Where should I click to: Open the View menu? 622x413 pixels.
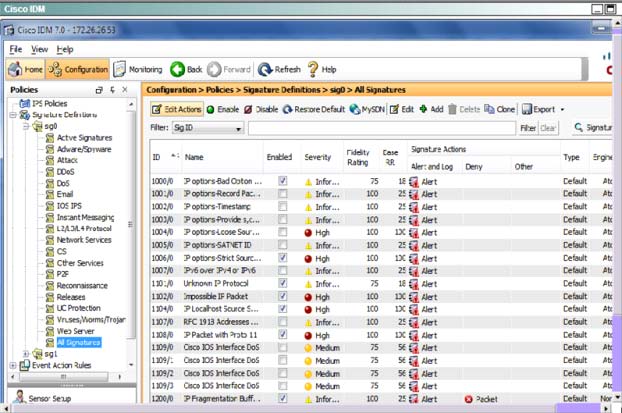40,50
